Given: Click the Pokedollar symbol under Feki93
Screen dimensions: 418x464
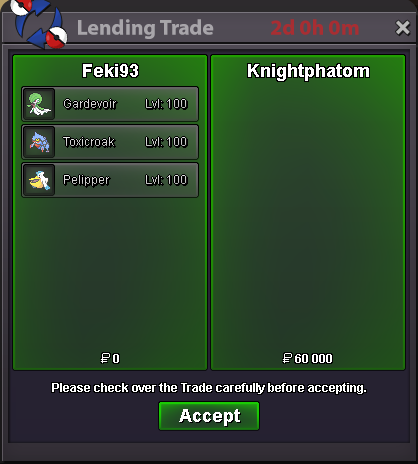Looking at the screenshot, I should coord(105,358).
